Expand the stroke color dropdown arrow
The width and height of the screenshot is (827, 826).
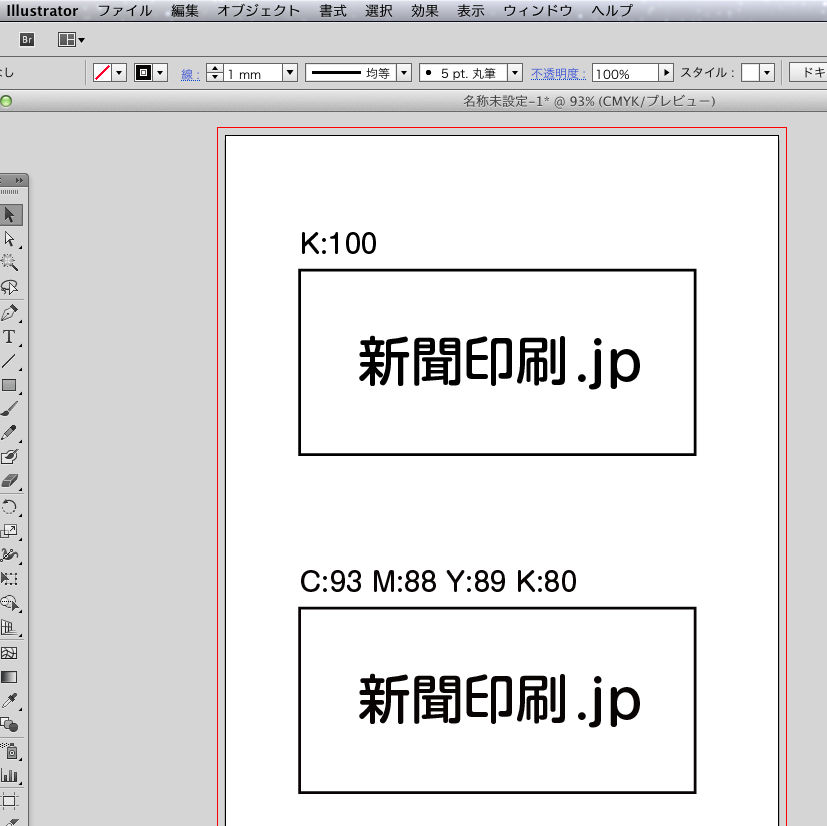coord(160,73)
